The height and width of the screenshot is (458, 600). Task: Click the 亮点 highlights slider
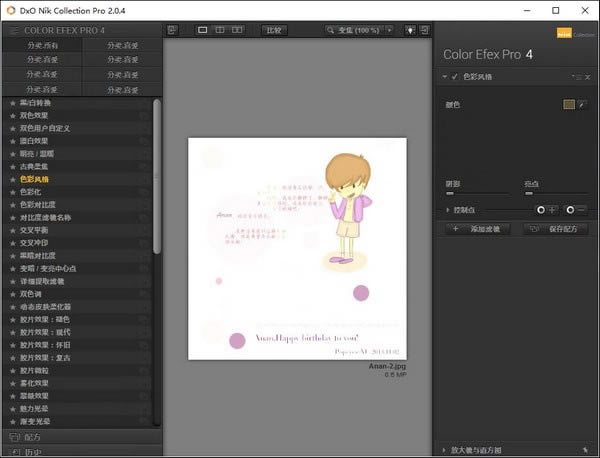pyautogui.click(x=556, y=194)
